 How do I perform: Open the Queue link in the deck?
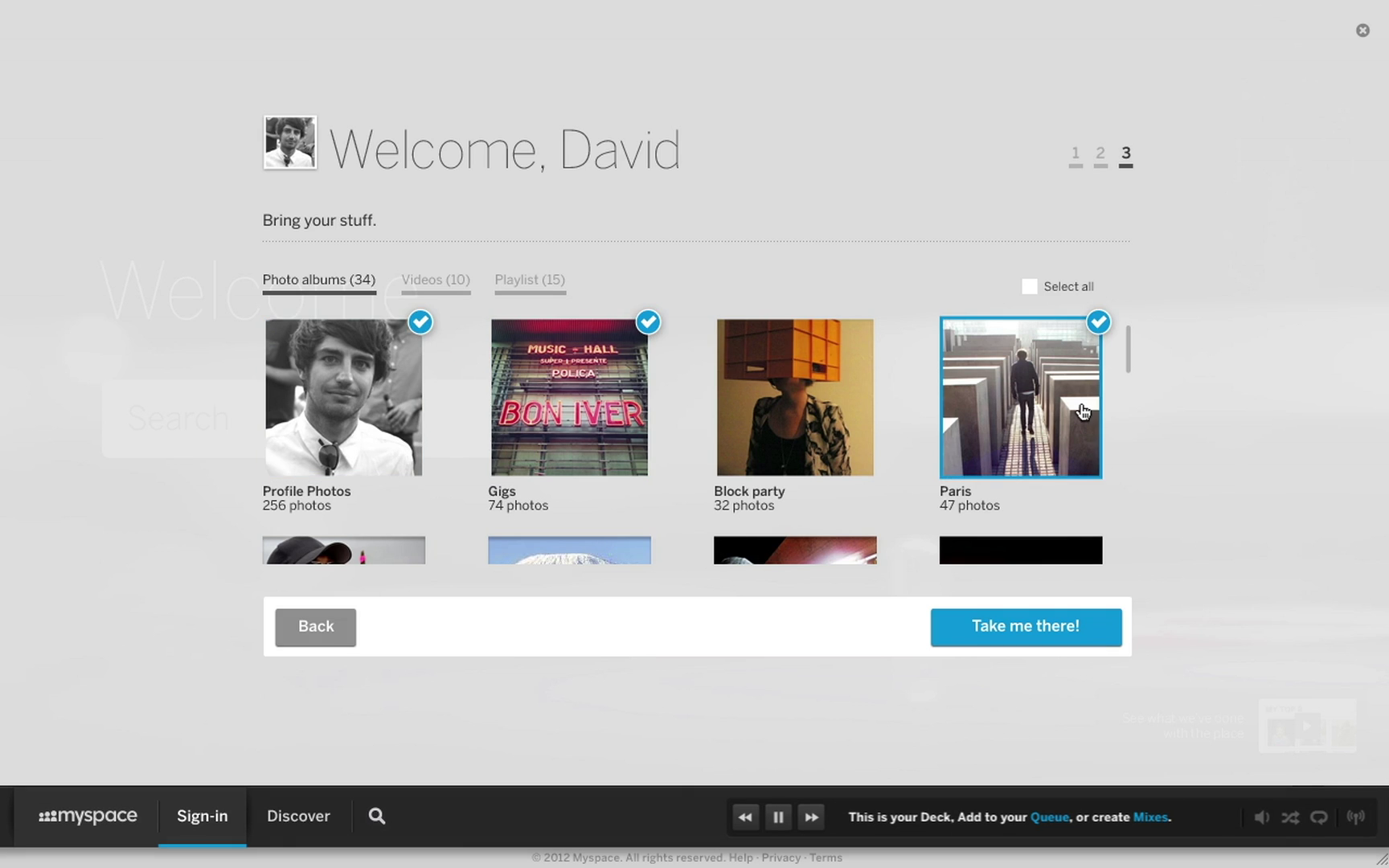tap(1049, 817)
